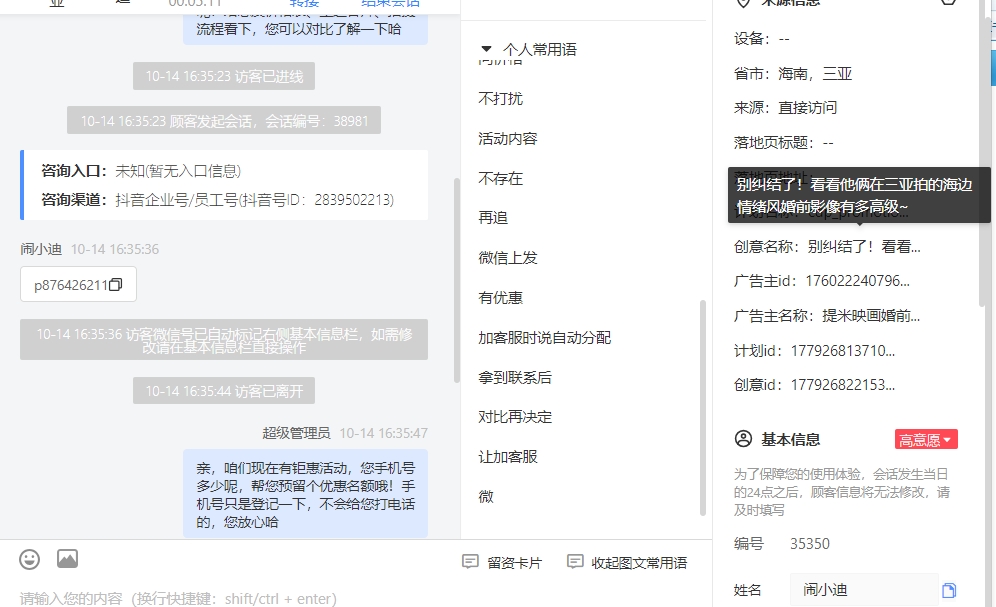Choose the 不存在 quick phrase

click(501, 178)
